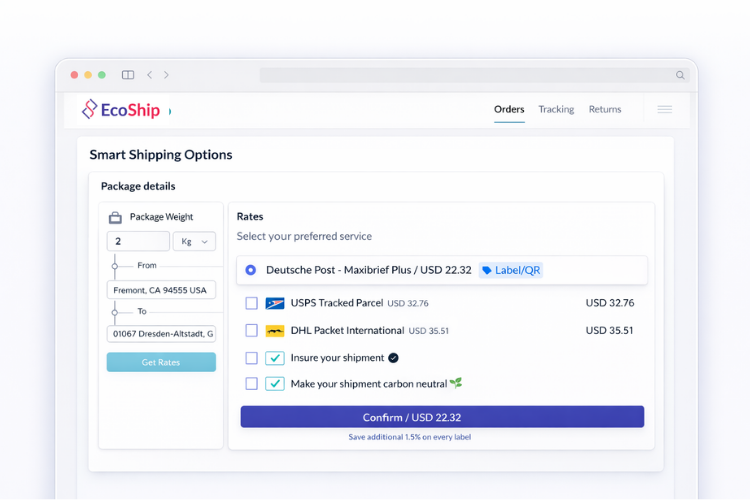Image resolution: width=750 pixels, height=500 pixels.
Task: Toggle the browser sidebar panel icon
Action: [x=128, y=75]
